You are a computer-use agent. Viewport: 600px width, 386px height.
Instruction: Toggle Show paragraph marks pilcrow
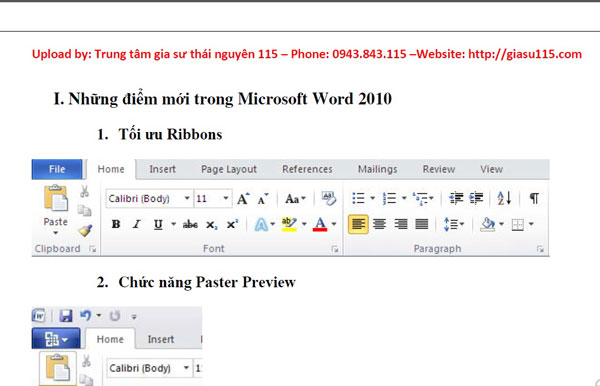pyautogui.click(x=534, y=198)
